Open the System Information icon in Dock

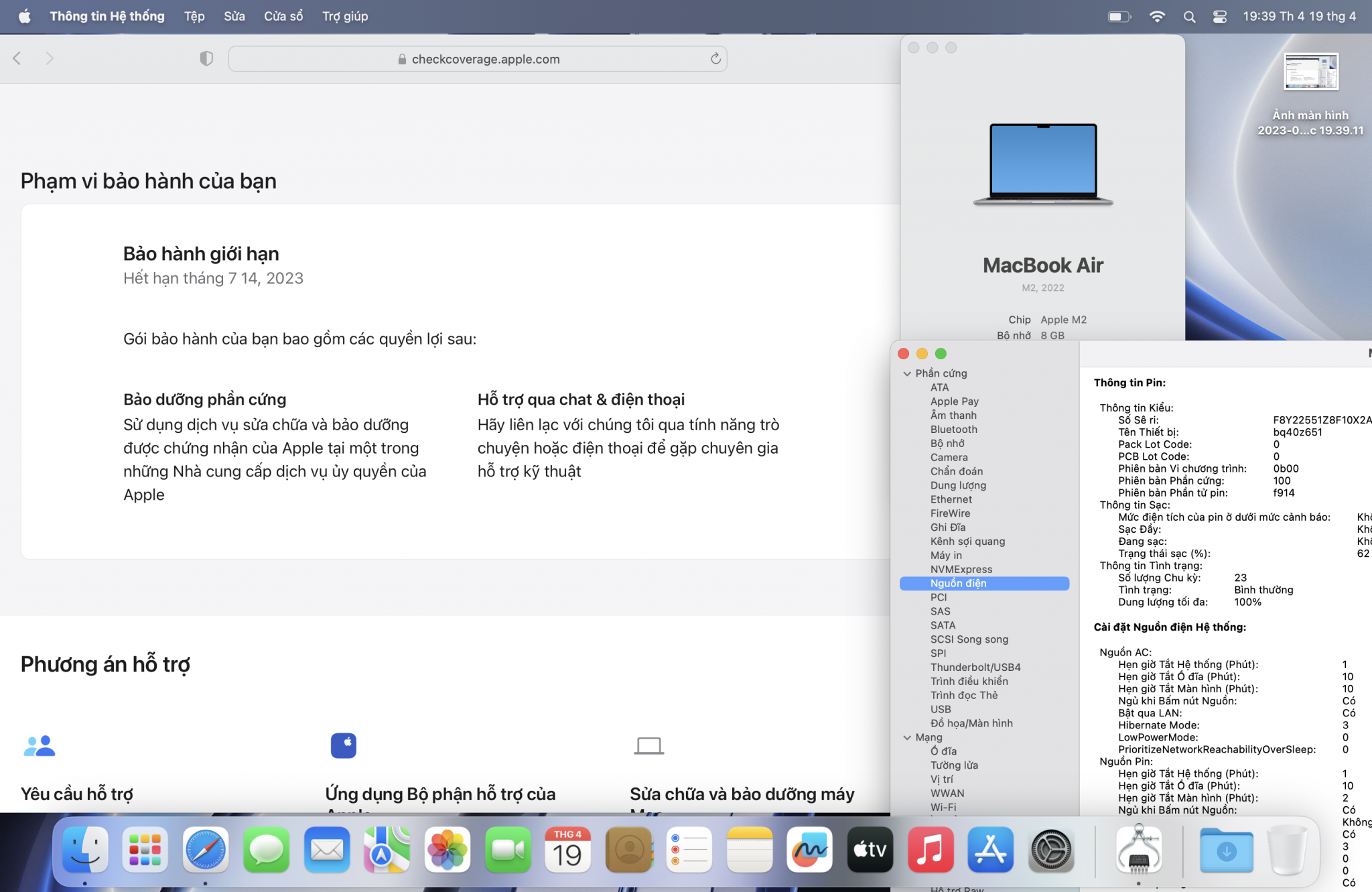point(1138,850)
